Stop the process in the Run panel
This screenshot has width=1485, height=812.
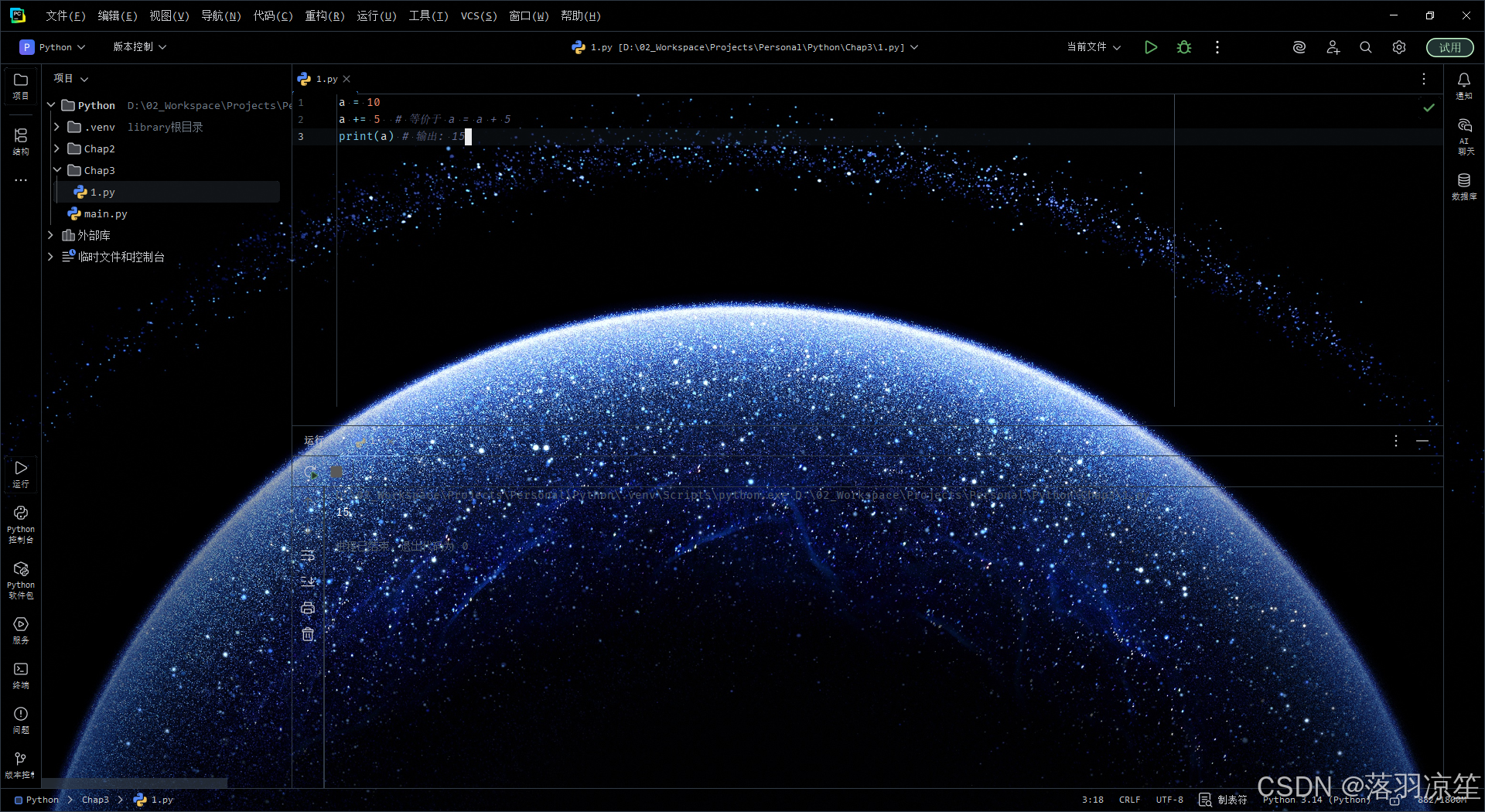pos(336,472)
